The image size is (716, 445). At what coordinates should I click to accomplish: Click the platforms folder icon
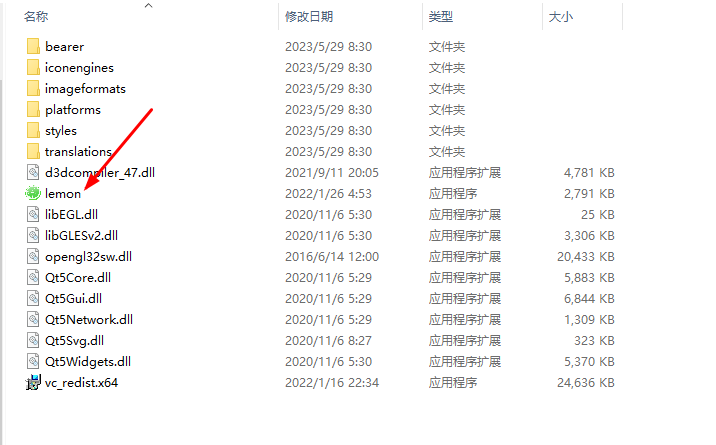click(33, 110)
